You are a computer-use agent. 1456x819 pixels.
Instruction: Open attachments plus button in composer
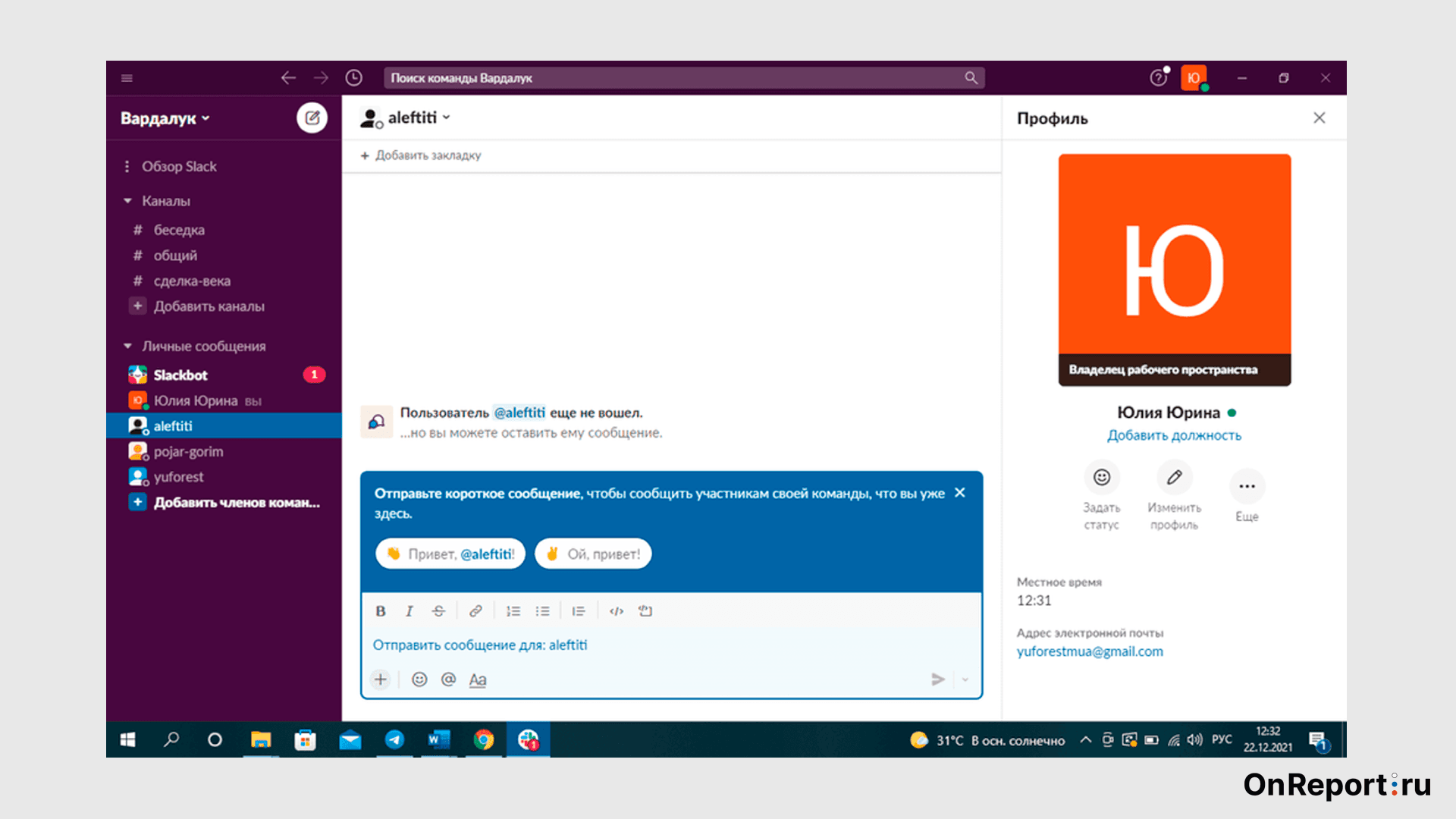click(x=381, y=679)
